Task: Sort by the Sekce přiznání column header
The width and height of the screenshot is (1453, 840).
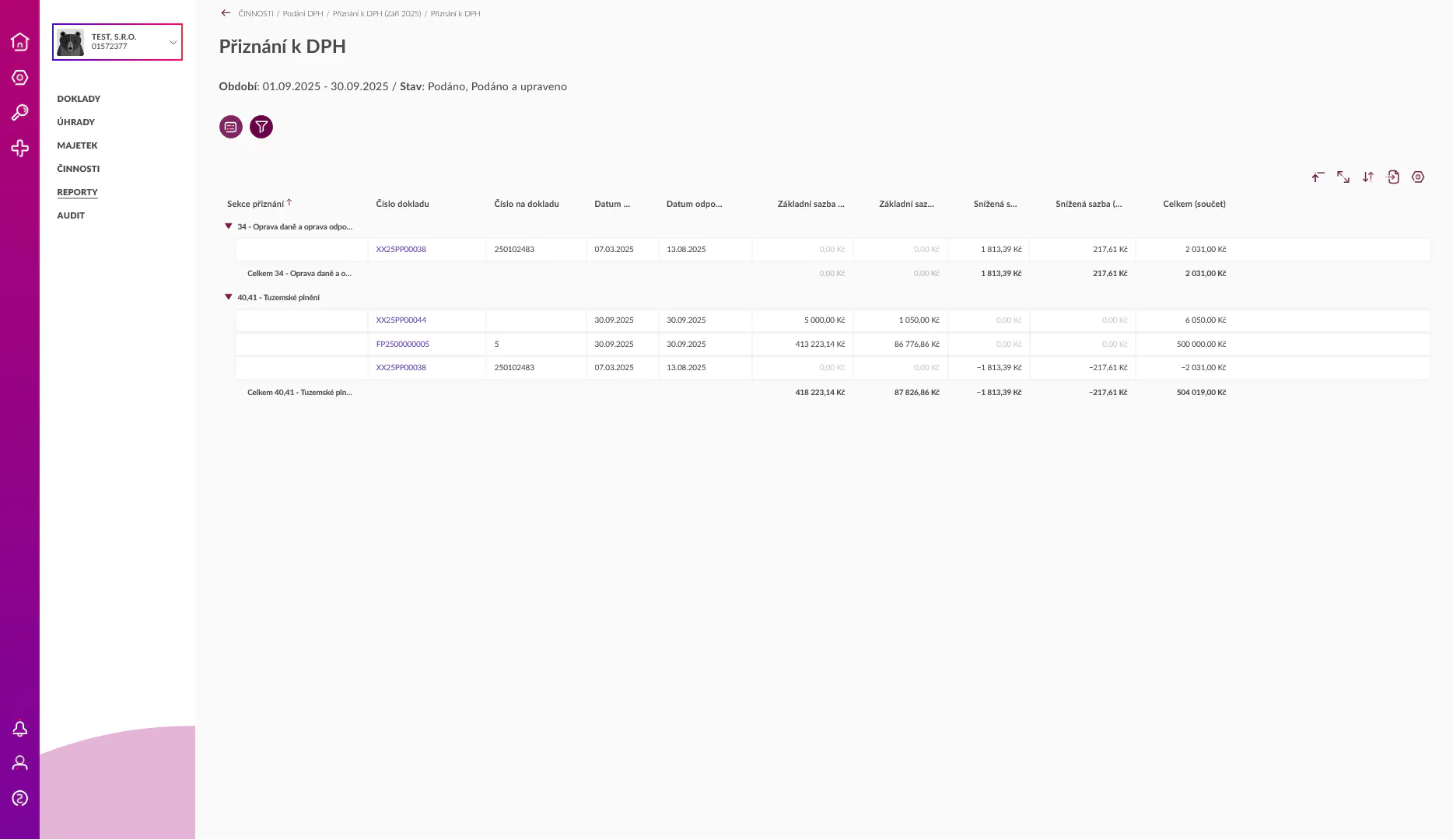Action: 256,204
